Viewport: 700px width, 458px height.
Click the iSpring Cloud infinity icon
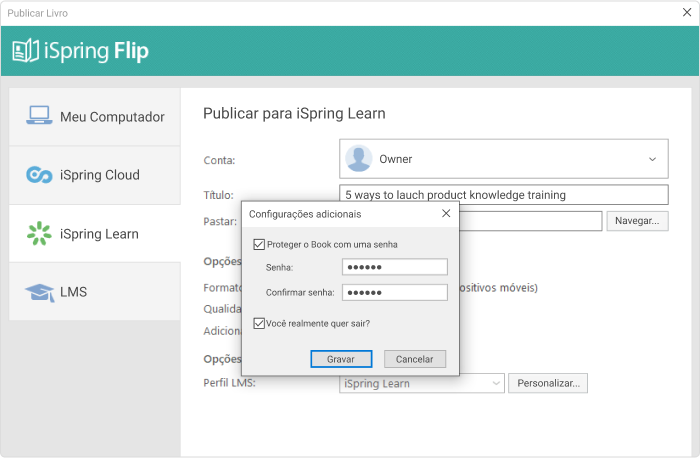39,175
